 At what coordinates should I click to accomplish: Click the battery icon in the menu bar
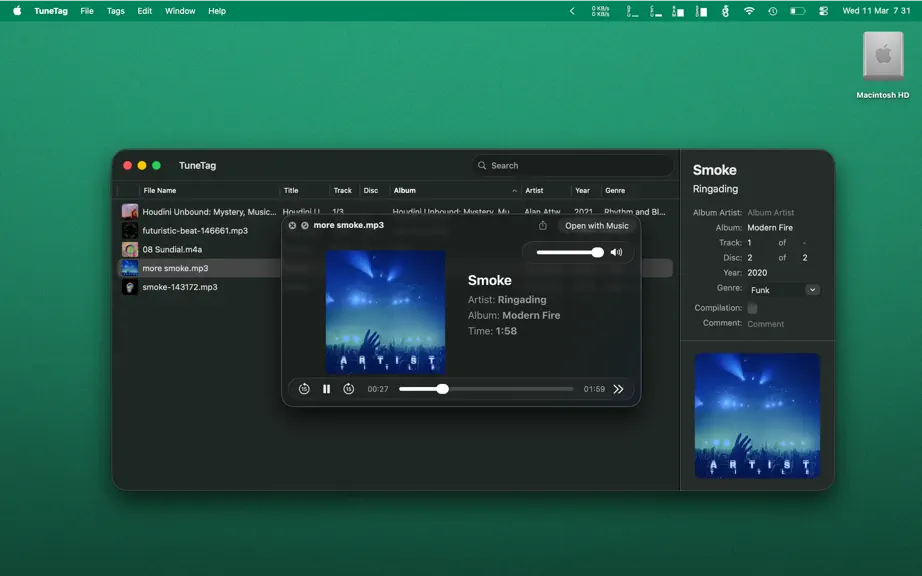point(797,11)
